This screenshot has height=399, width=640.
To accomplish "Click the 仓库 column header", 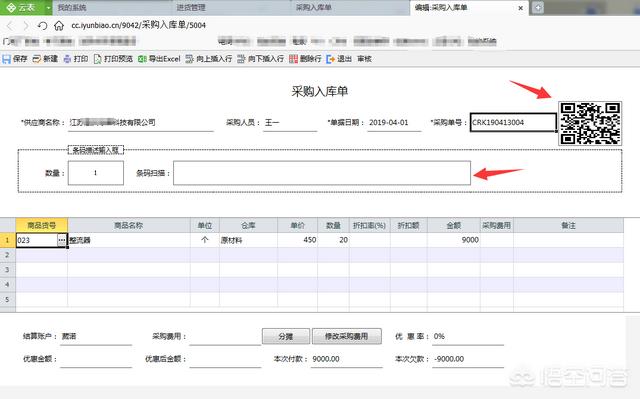I will pos(248,225).
